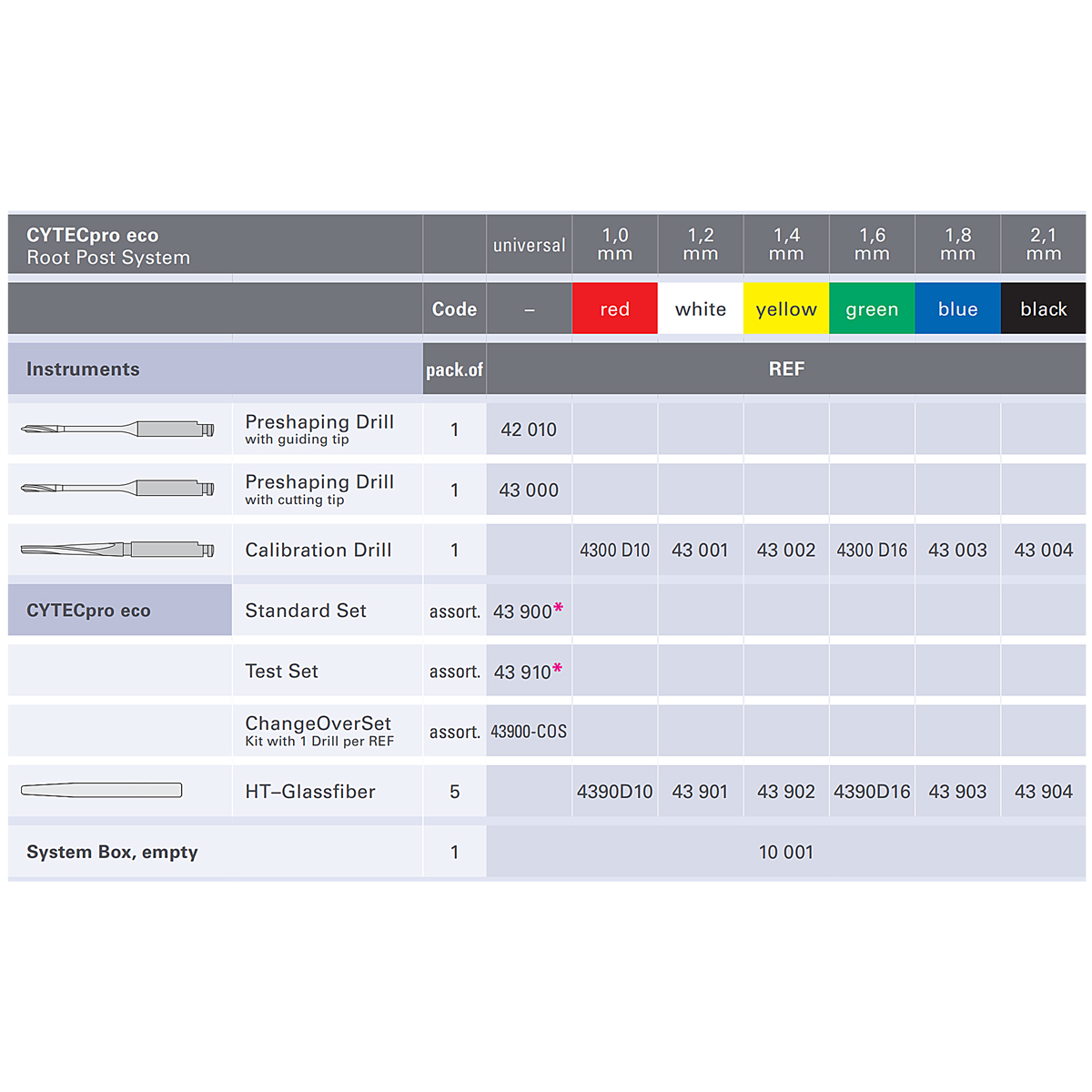Viewport: 1092px width, 1092px height.
Task: Open Standard Set REF 43 900
Action: [523, 612]
